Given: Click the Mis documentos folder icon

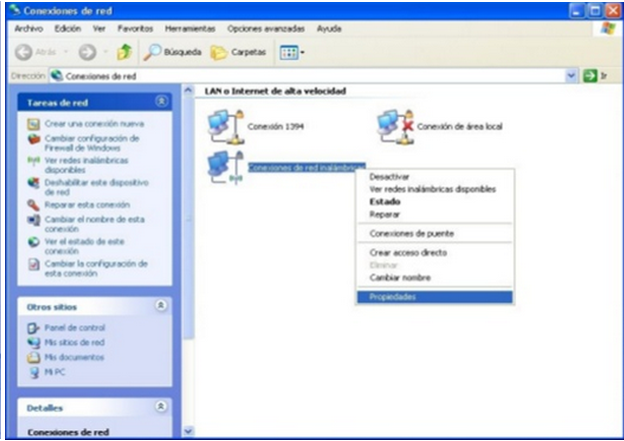Looking at the screenshot, I should point(33,357).
